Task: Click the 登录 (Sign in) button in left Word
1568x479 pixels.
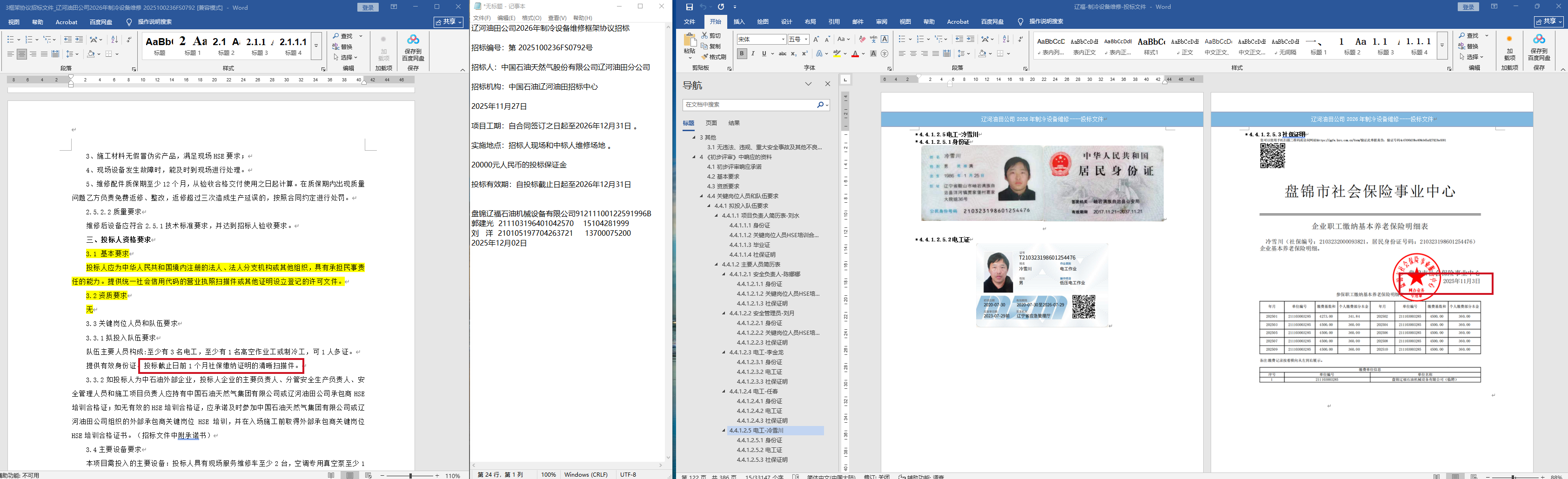Action: coord(368,7)
